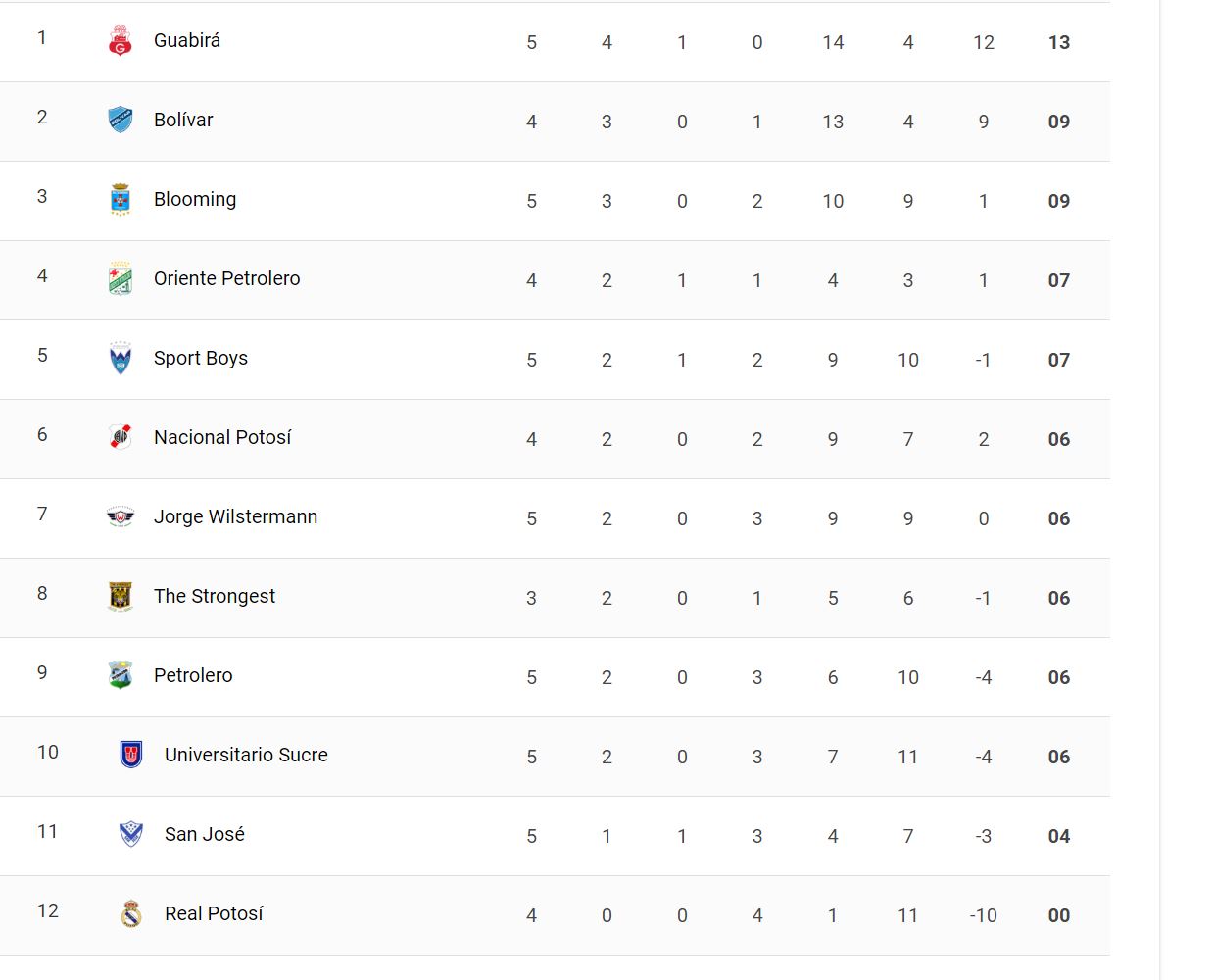Viewport: 1214px width, 980px height.
Task: Open the Guabirá team name link
Action: pyautogui.click(x=187, y=40)
